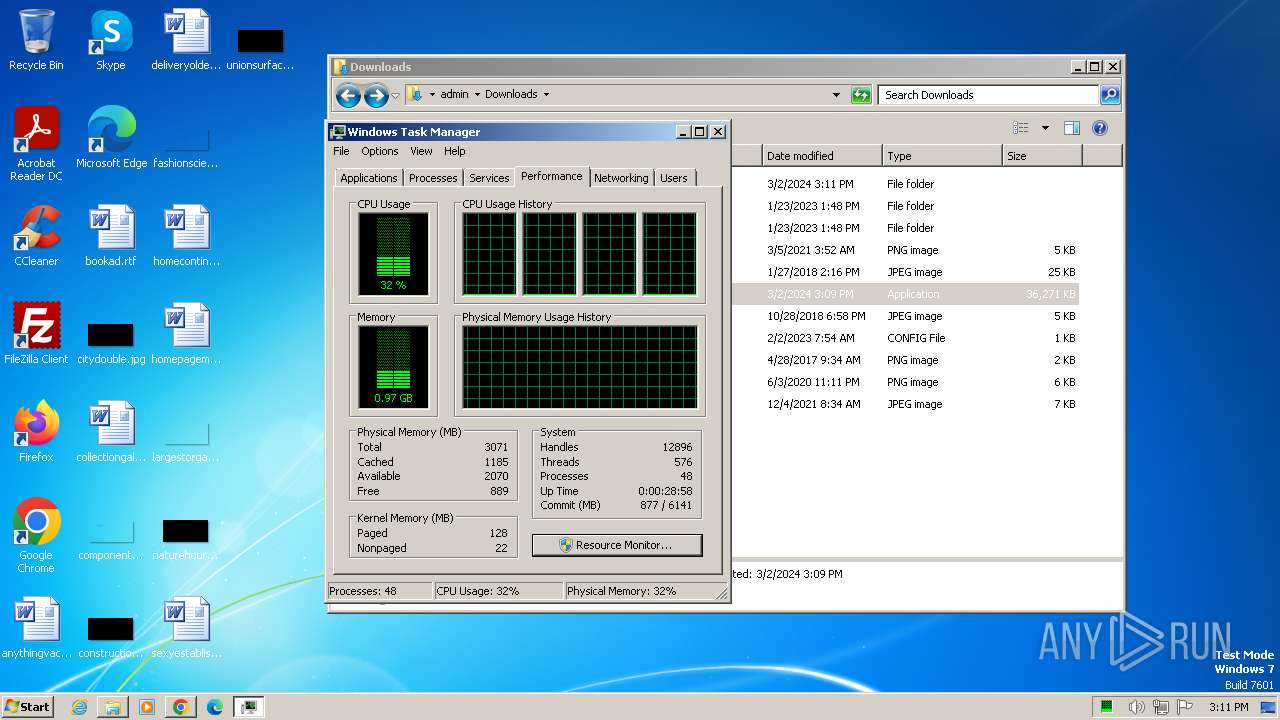This screenshot has width=1280, height=720.
Task: Open Internet Explorer from the taskbar
Action: pos(80,707)
